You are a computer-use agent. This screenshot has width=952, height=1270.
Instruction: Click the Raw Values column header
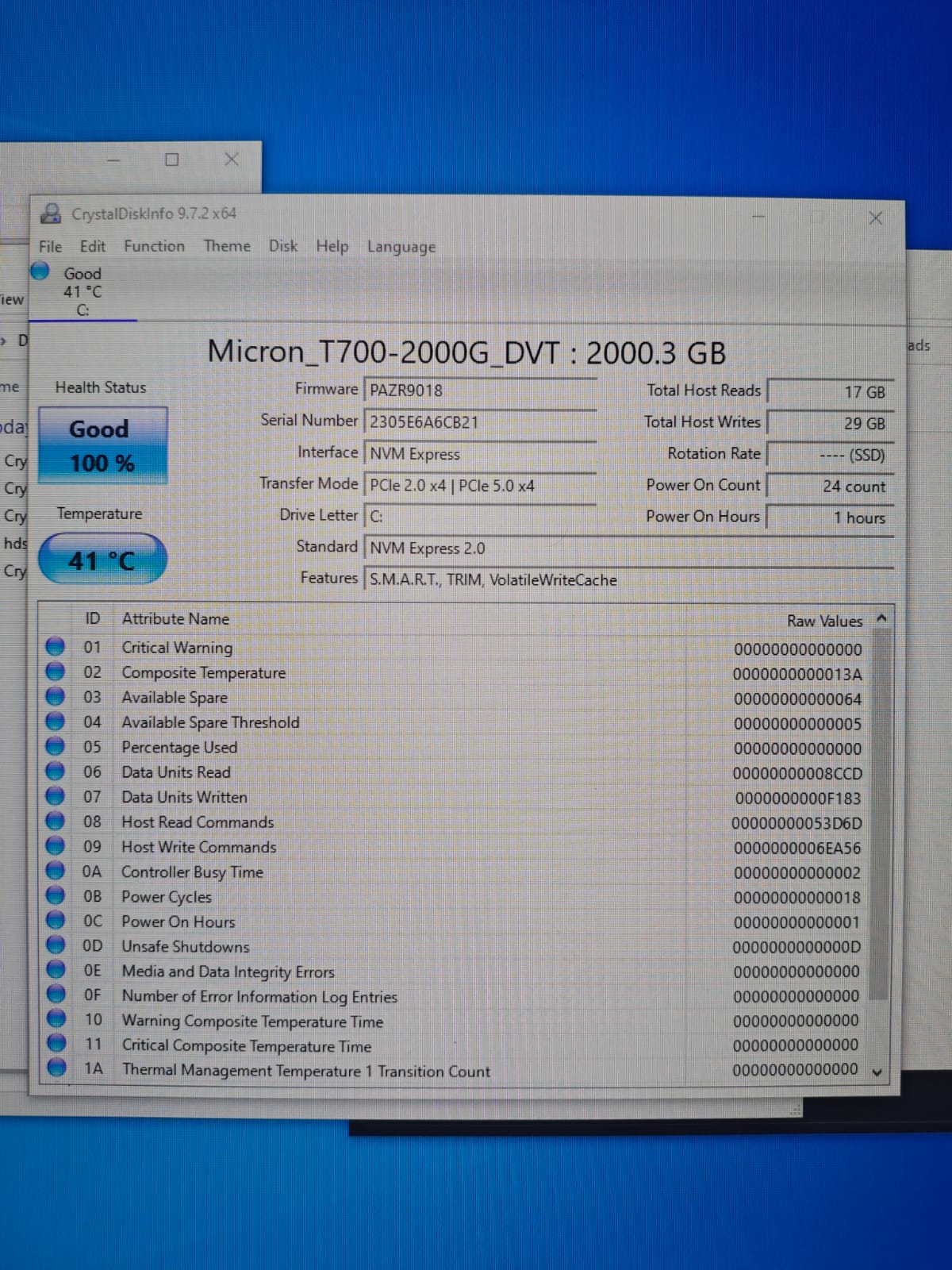[x=824, y=621]
